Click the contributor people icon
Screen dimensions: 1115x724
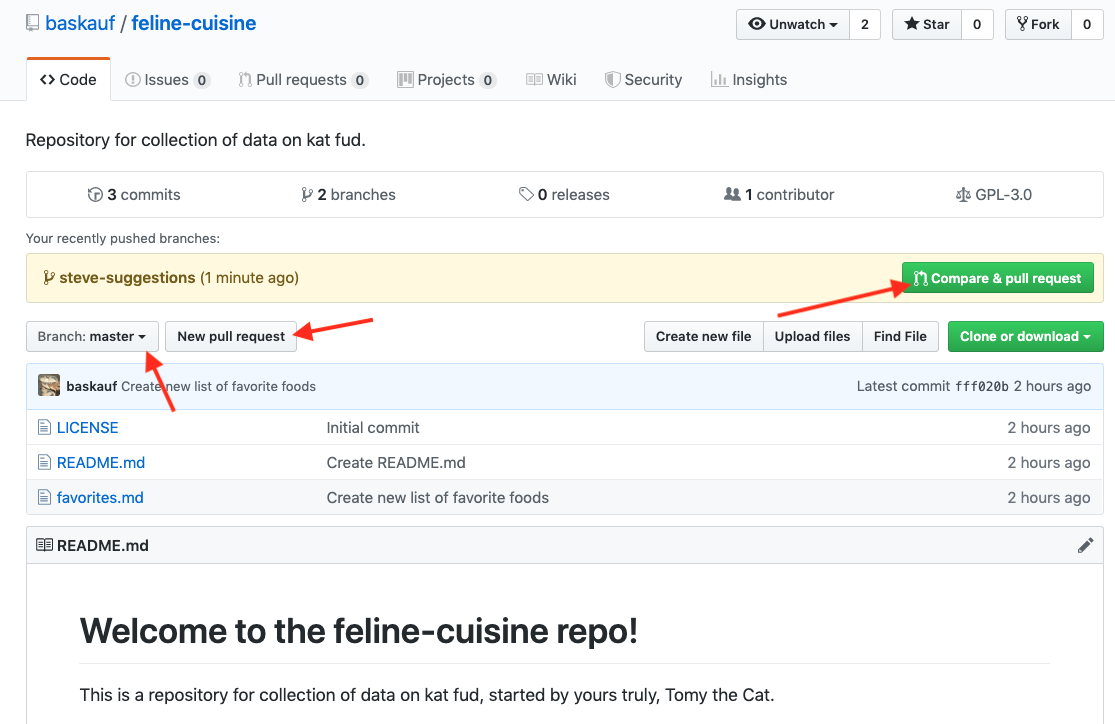pyautogui.click(x=732, y=193)
